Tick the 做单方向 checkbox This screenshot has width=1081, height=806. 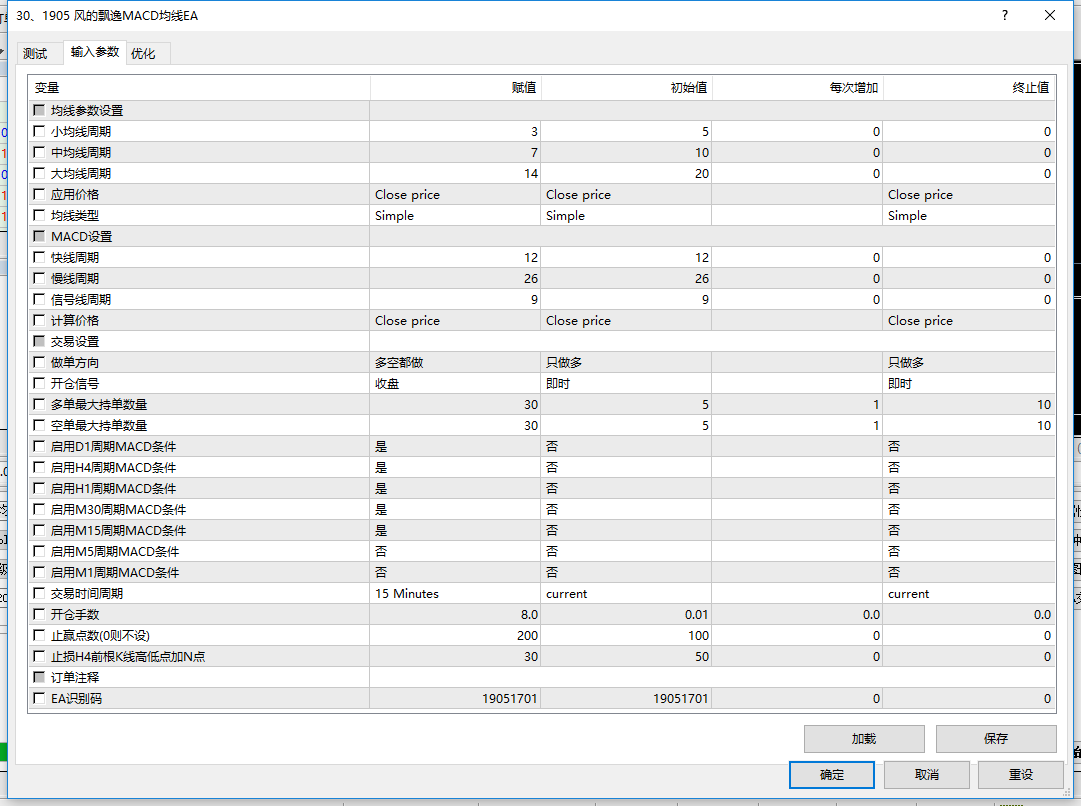pyautogui.click(x=39, y=362)
